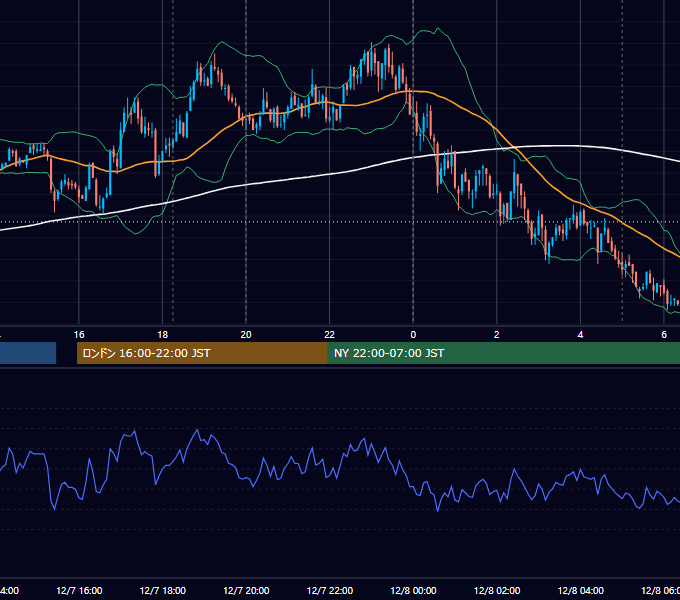The height and width of the screenshot is (600, 680).
Task: Click the blue session bar left of ロンドン
Action: click(x=28, y=353)
